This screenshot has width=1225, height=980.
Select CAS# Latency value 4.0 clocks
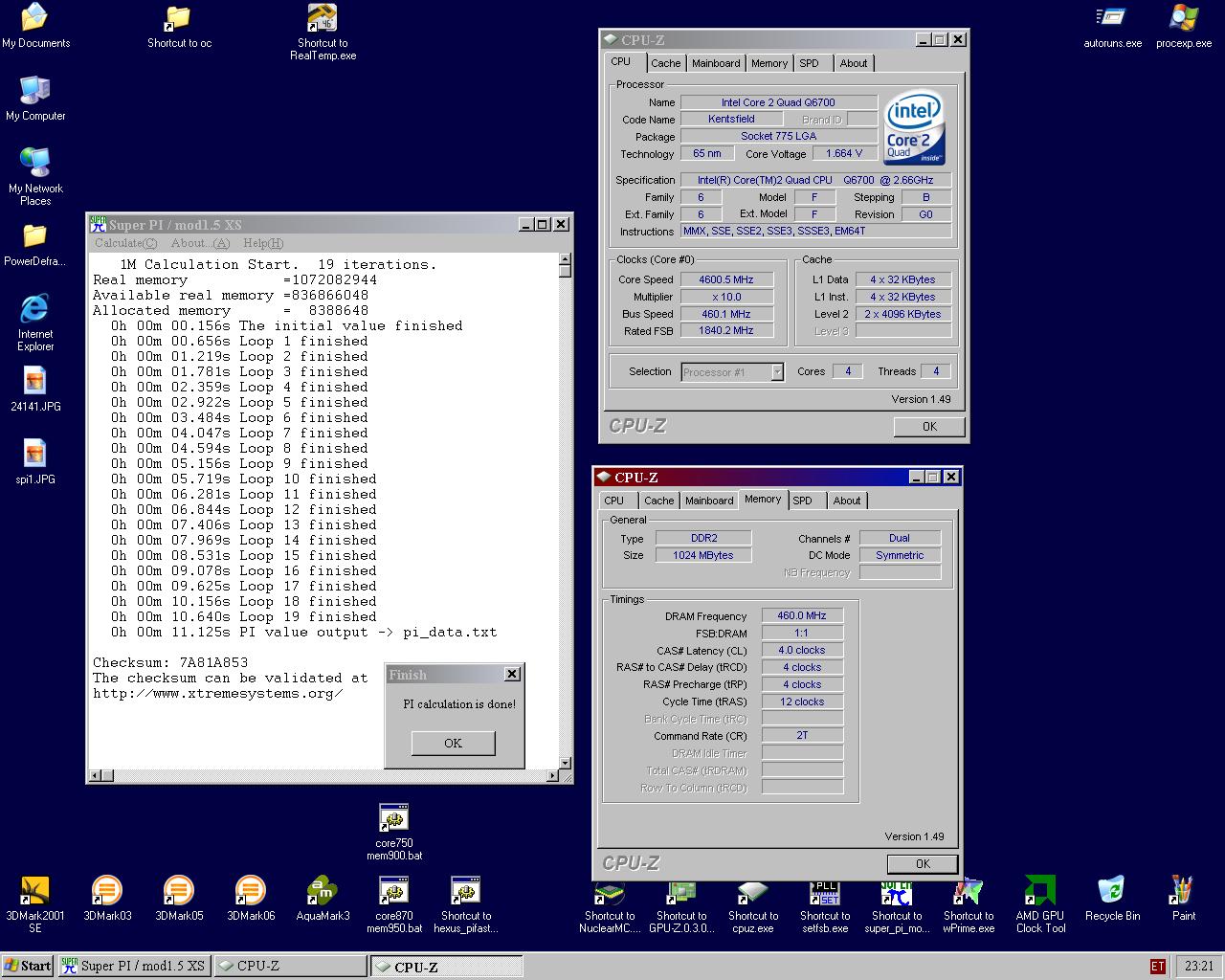pos(802,650)
